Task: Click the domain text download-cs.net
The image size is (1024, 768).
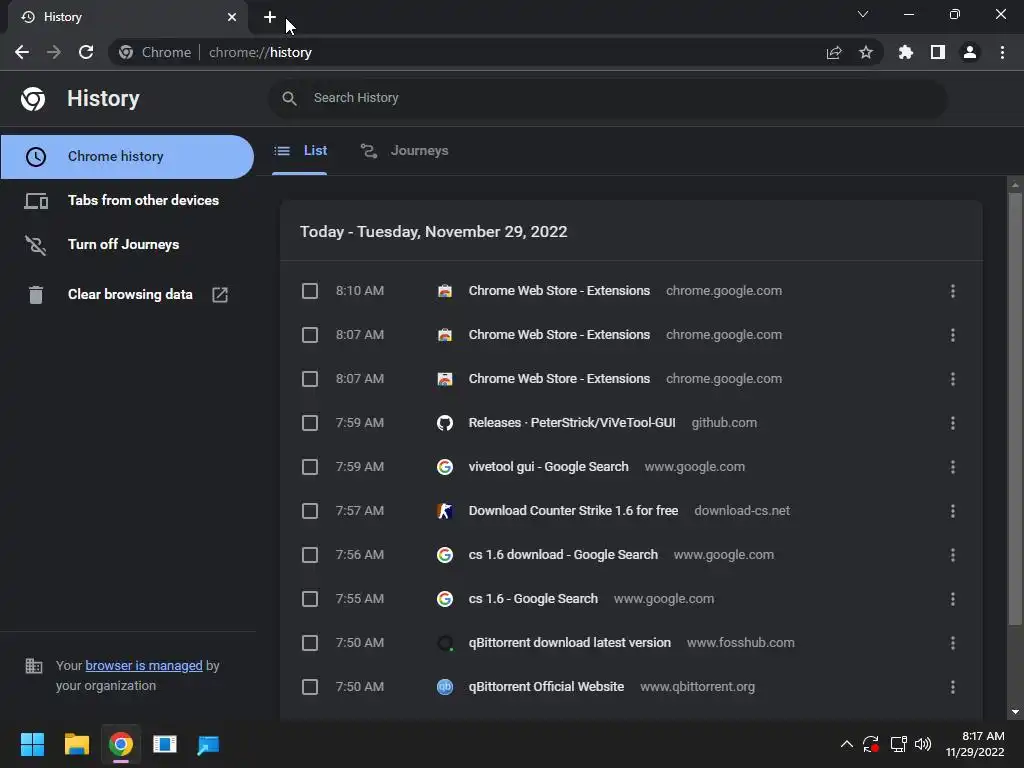Action: point(742,511)
